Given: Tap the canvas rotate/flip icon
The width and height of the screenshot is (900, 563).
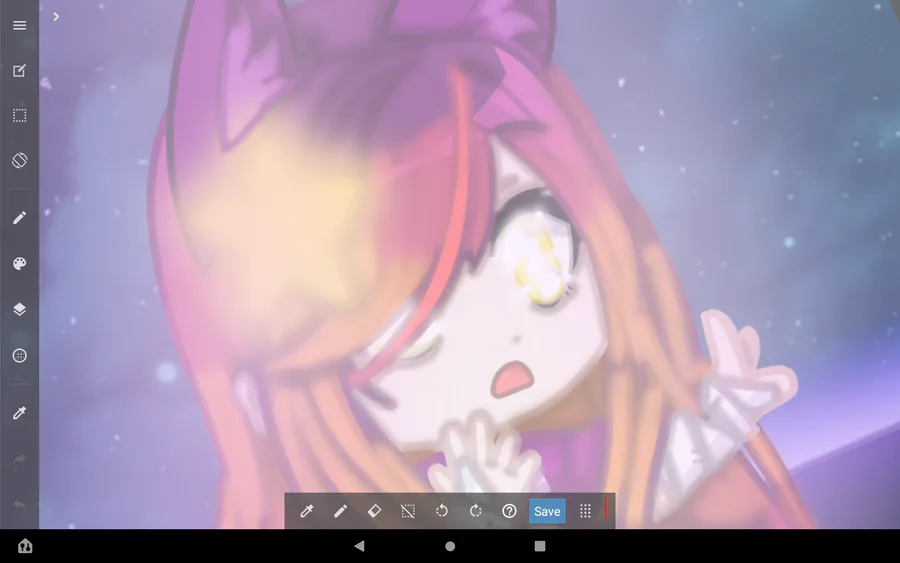Looking at the screenshot, I should coord(20,160).
